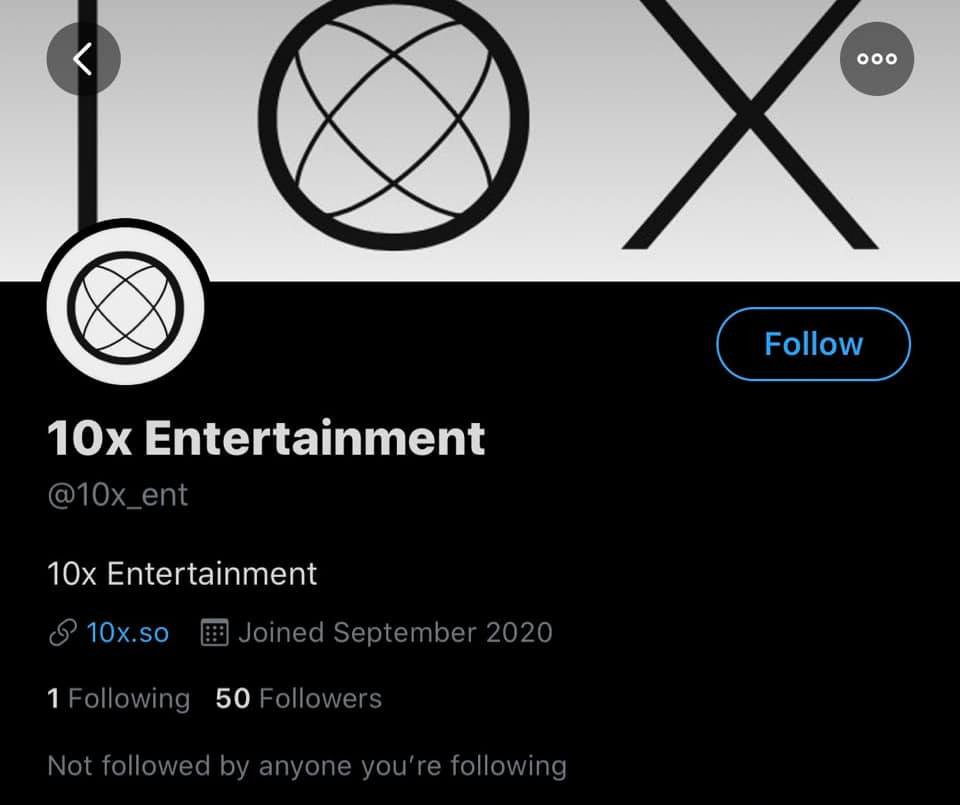The image size is (960, 805).
Task: Open the 10x.so website link
Action: tap(127, 633)
